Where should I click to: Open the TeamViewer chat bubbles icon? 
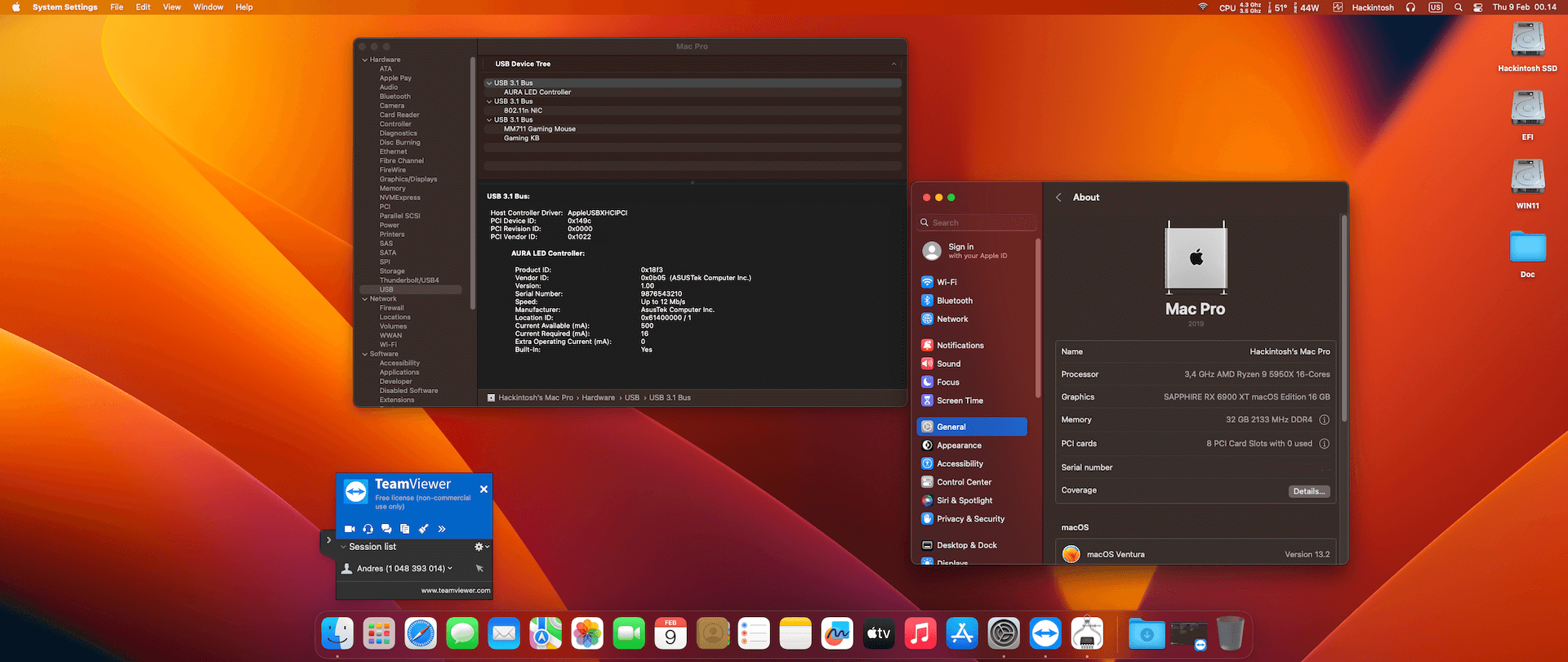tap(386, 529)
